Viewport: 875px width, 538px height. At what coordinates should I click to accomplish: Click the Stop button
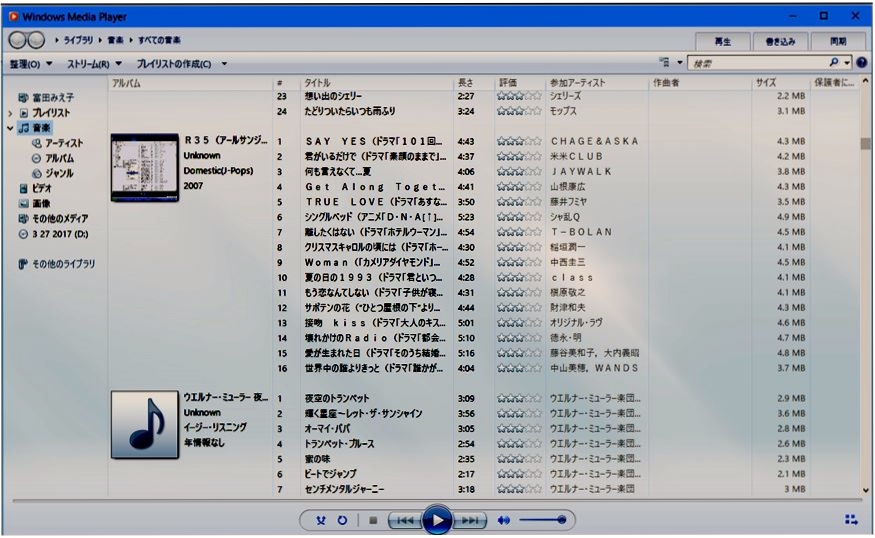pos(373,520)
